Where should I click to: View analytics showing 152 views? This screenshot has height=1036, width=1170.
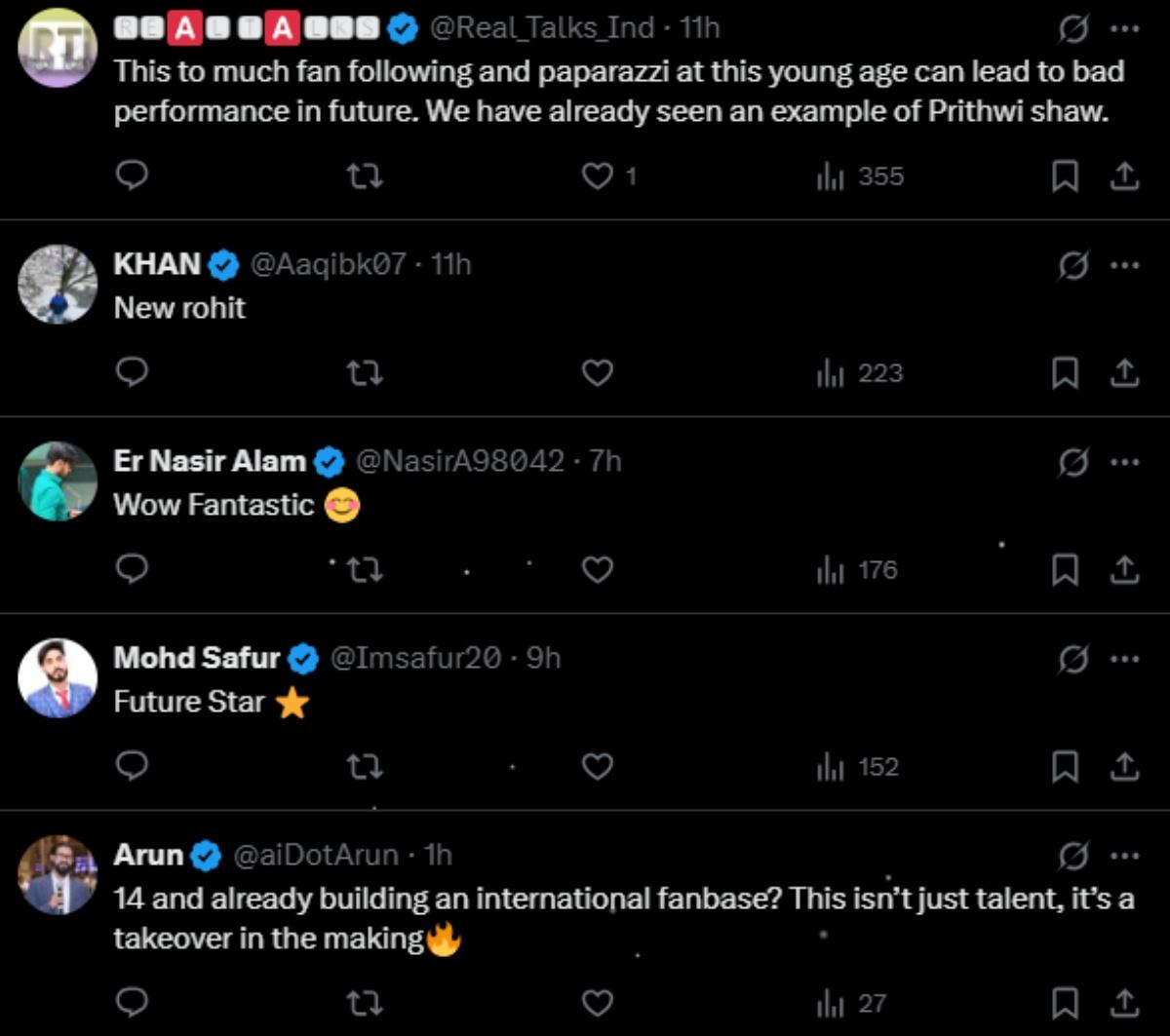[x=858, y=767]
